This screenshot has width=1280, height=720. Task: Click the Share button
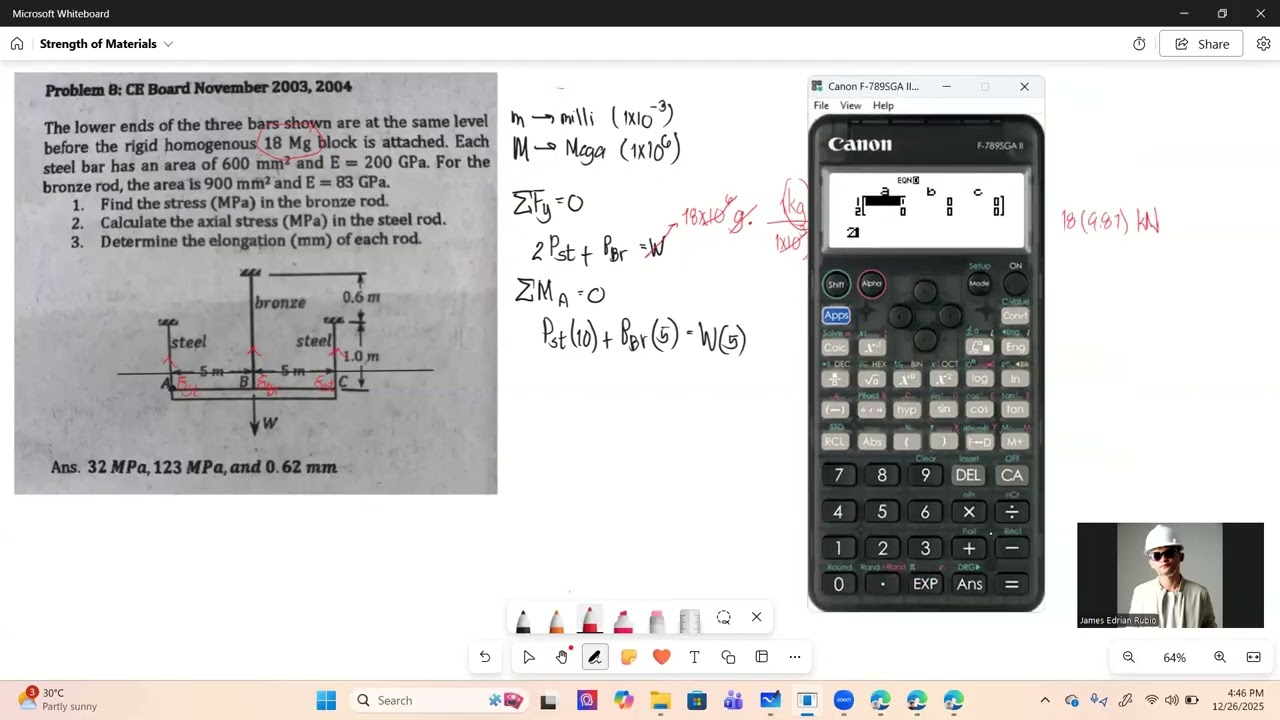(x=1201, y=44)
